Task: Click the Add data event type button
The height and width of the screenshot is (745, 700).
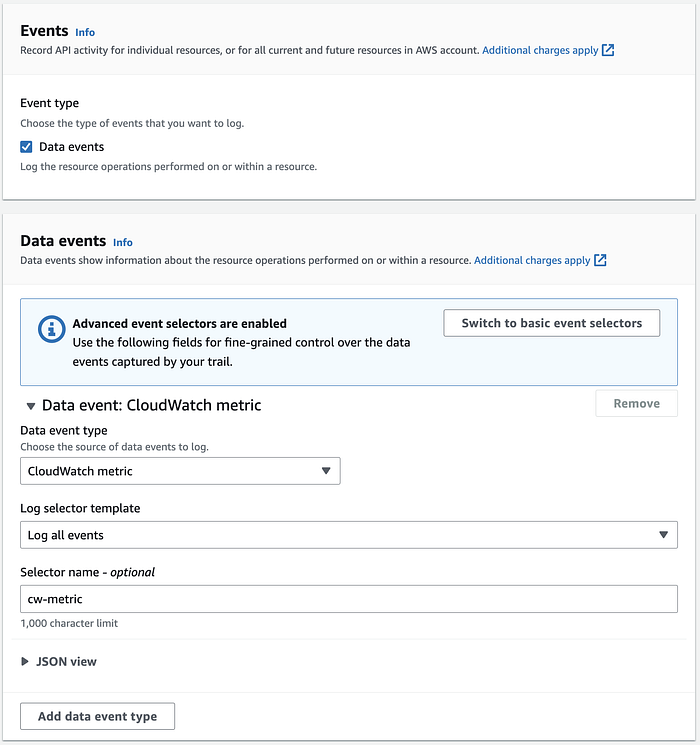Action: tap(97, 716)
